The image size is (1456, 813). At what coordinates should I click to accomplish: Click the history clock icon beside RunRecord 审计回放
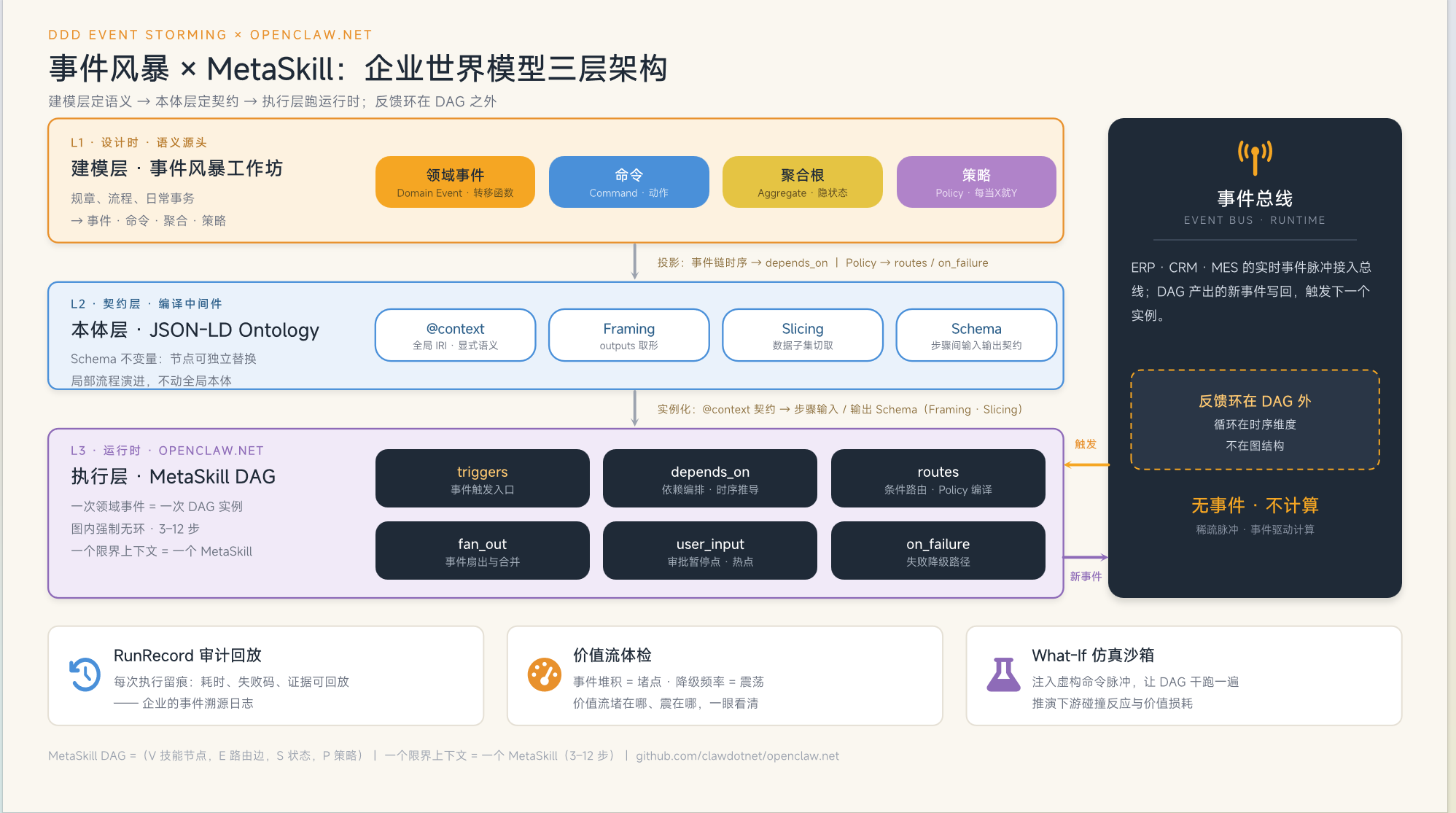[x=85, y=674]
